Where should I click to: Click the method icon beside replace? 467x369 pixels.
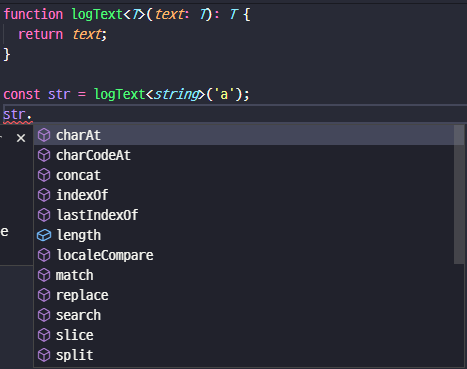pos(44,295)
